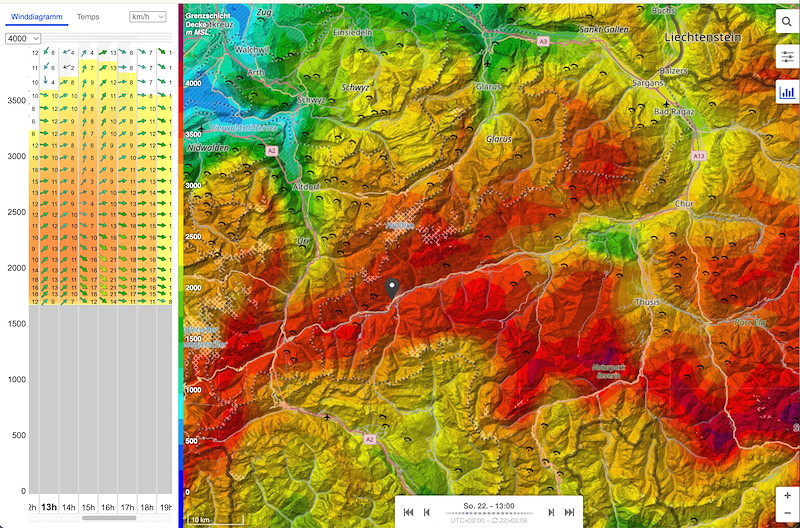800x528 pixels.
Task: Select the 17h hour label
Action: click(127, 507)
